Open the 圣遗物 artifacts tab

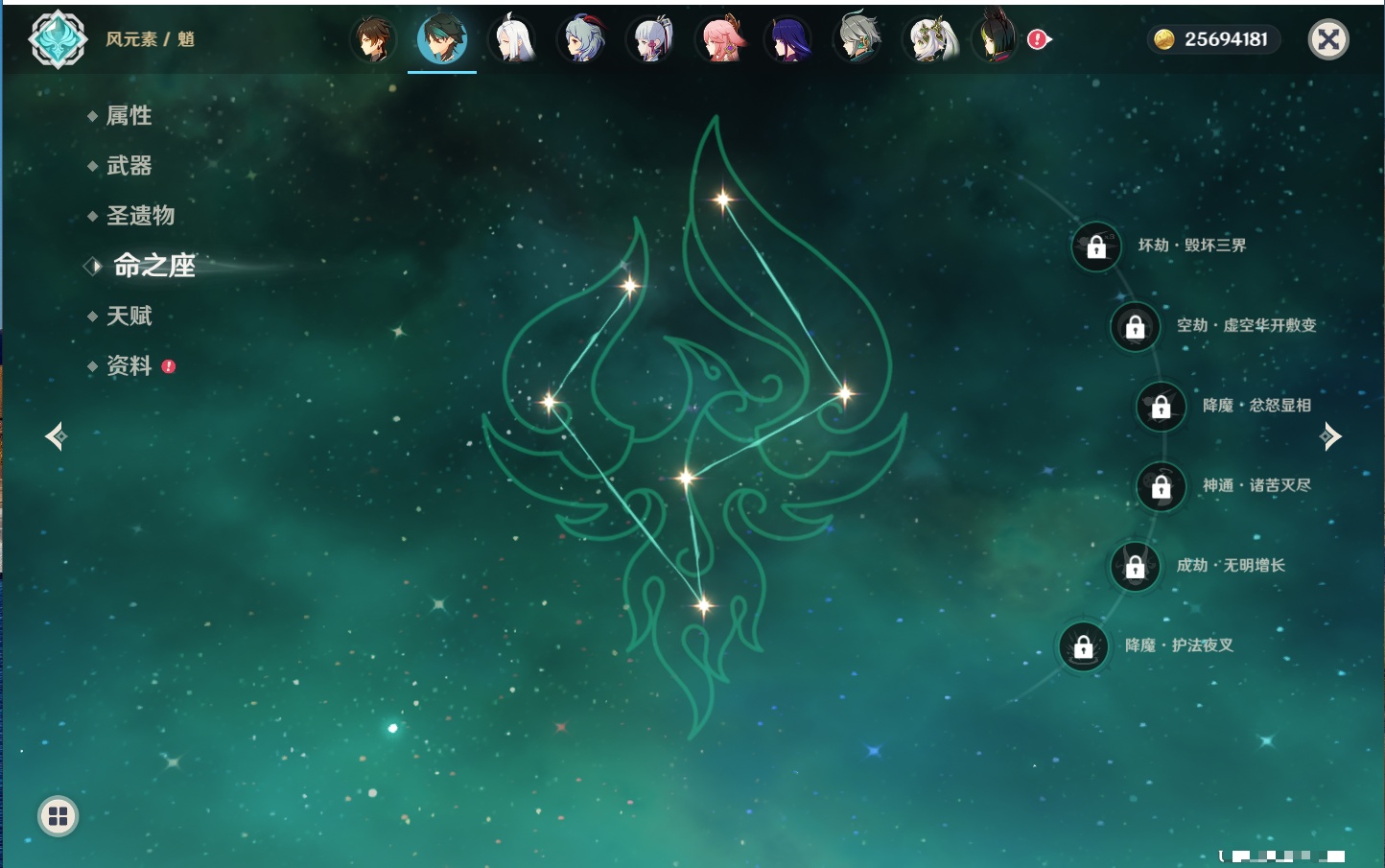coord(140,216)
